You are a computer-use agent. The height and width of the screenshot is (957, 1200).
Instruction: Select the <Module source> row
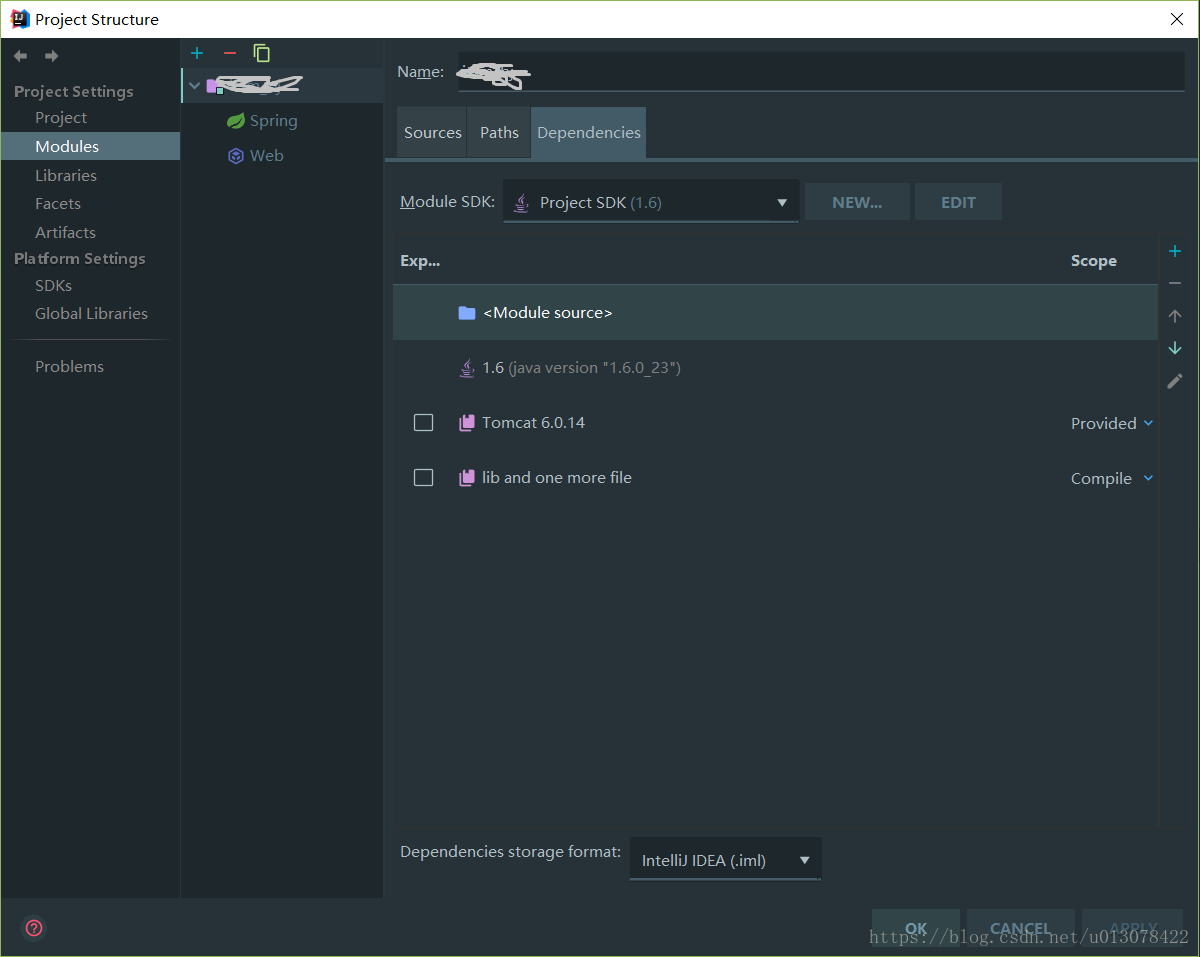[x=775, y=313]
